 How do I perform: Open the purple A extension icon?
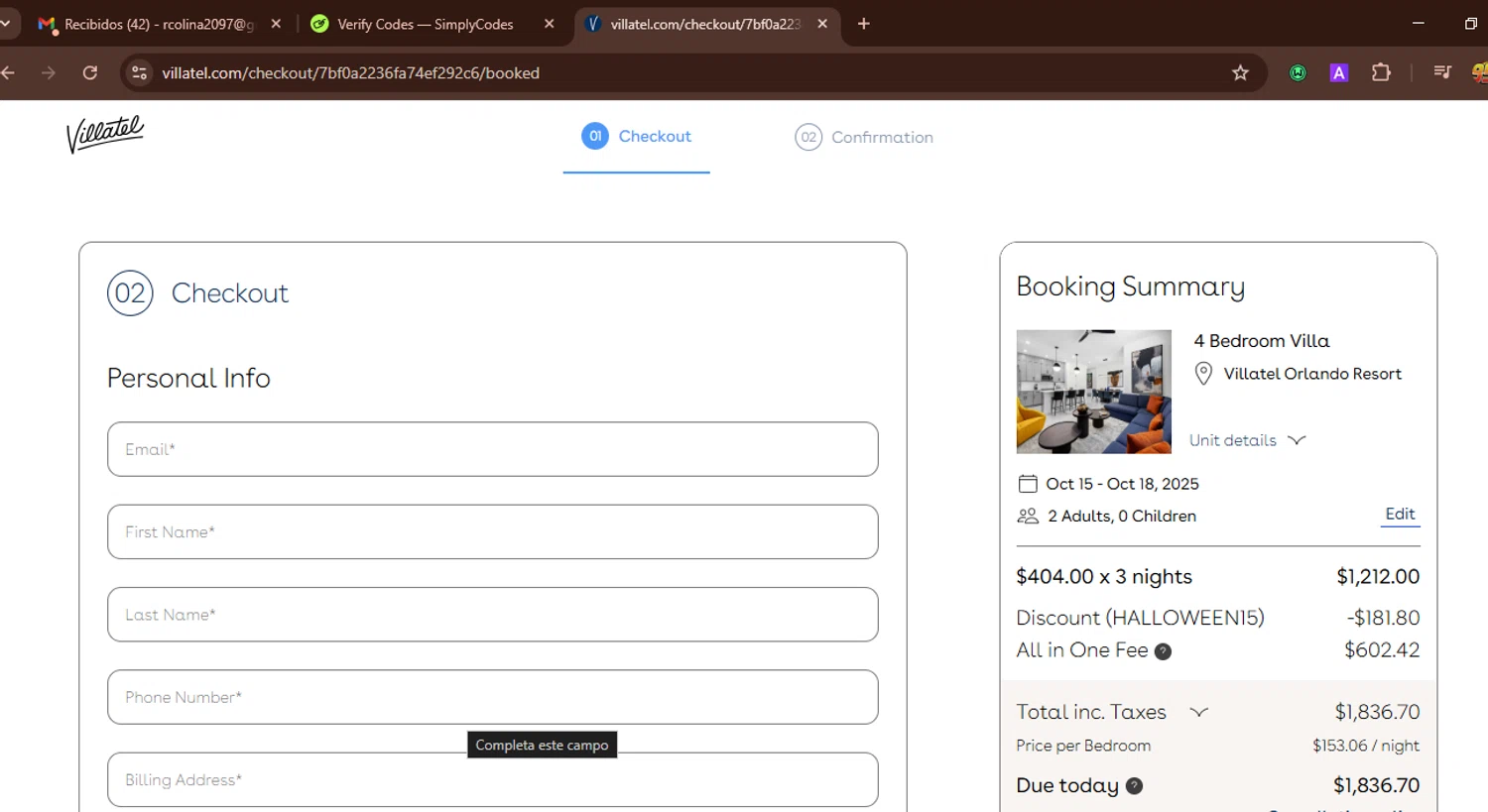click(x=1339, y=72)
